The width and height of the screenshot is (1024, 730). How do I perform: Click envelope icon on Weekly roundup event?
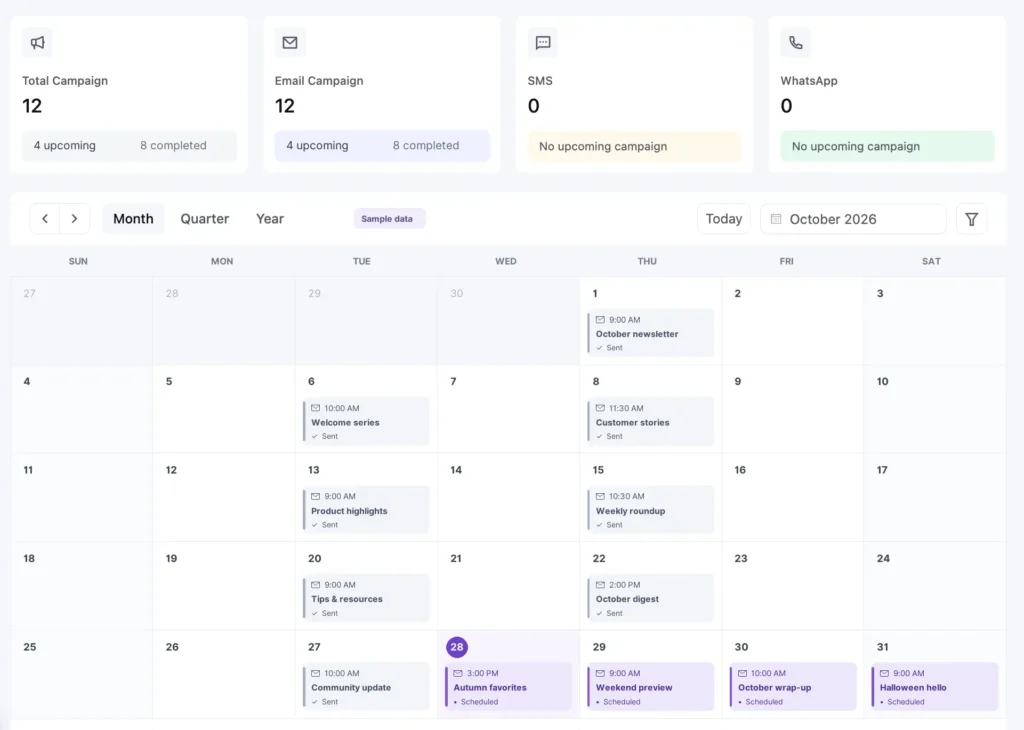tap(600, 496)
